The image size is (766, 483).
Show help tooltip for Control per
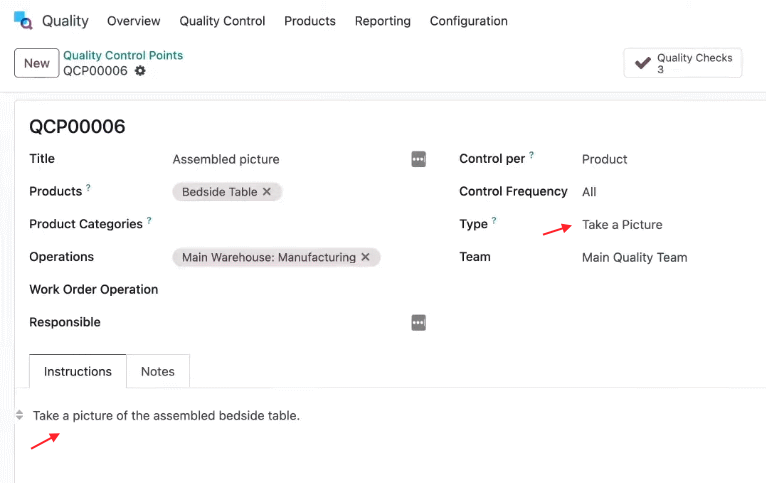pyautogui.click(x=532, y=155)
